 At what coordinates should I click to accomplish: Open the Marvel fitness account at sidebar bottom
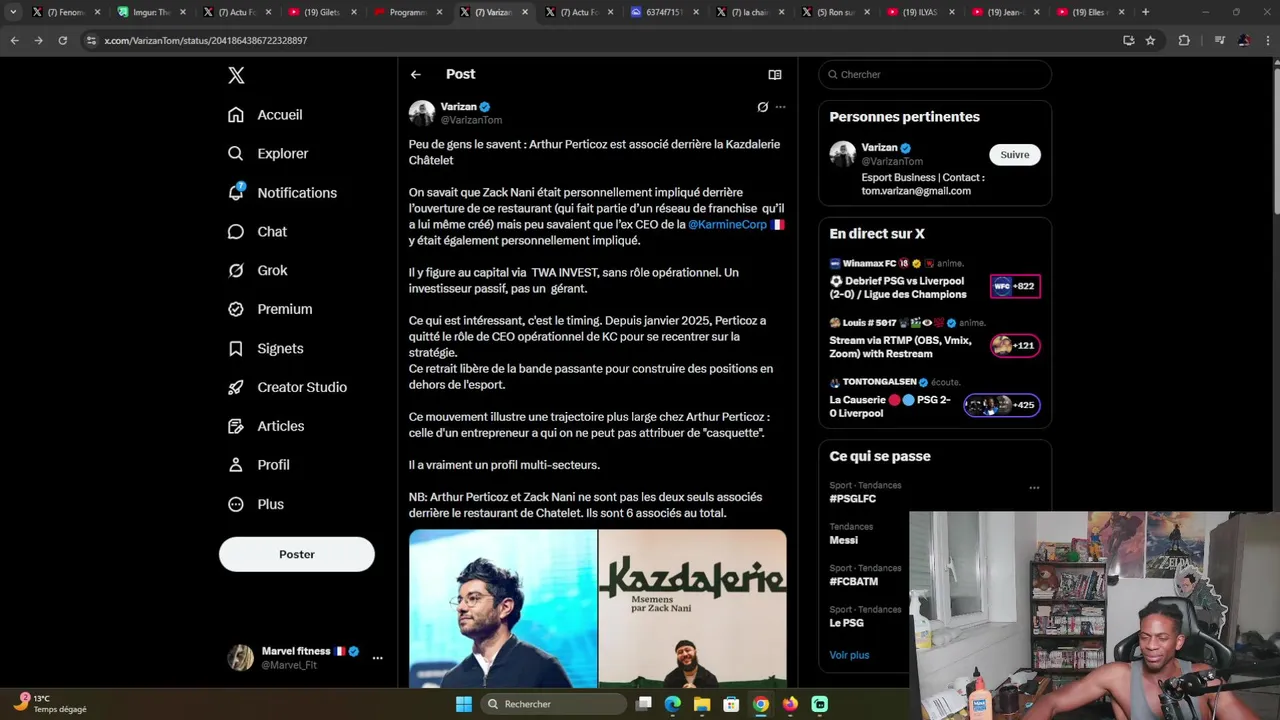307,657
